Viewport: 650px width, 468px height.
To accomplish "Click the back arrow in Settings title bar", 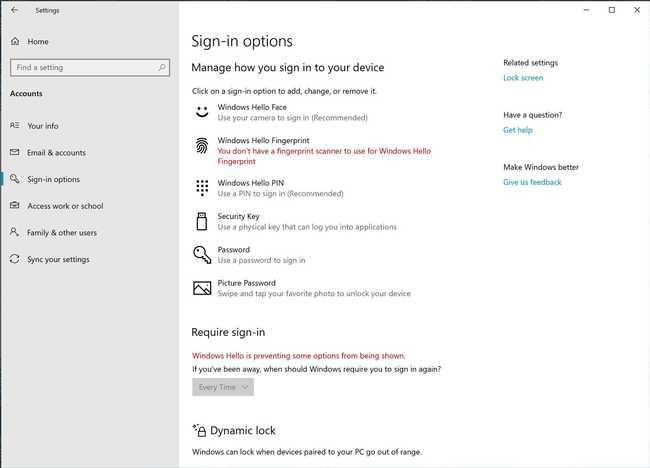I will [15, 10].
